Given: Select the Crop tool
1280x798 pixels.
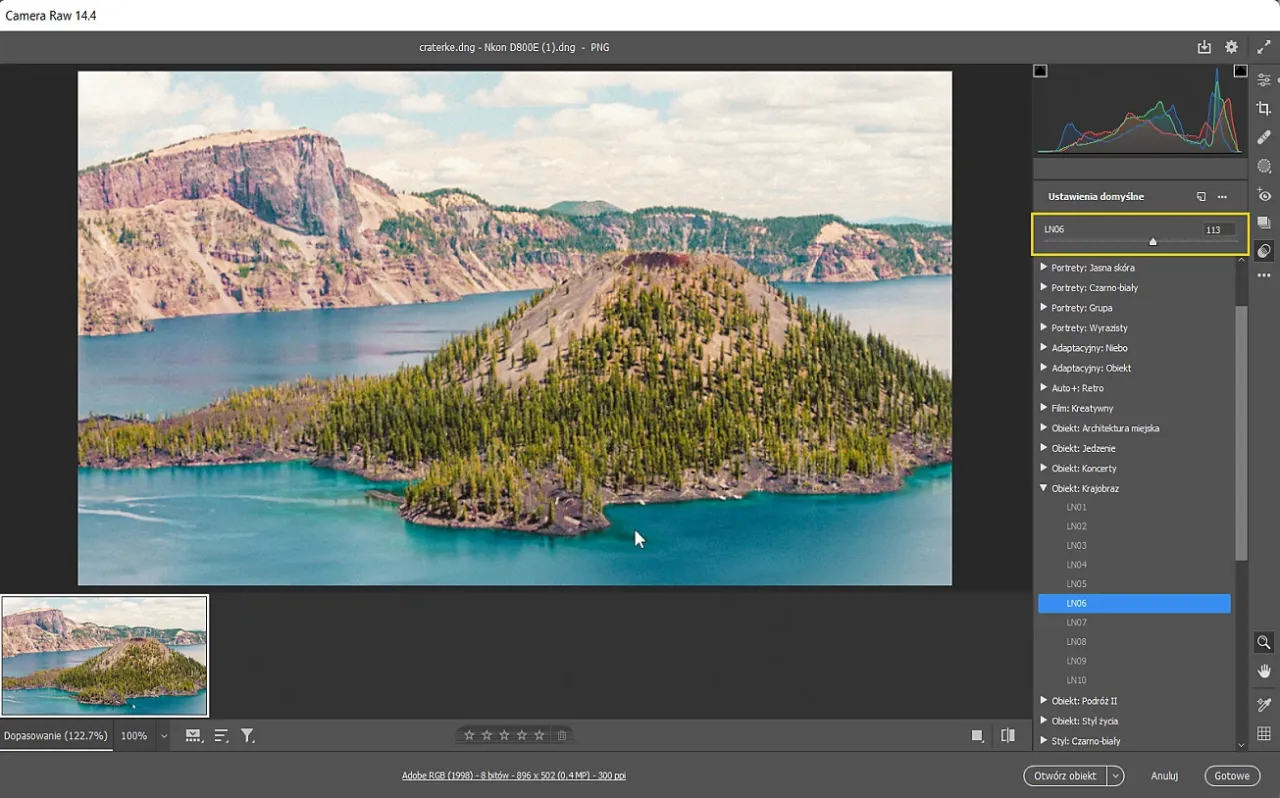Looking at the screenshot, I should coord(1264,109).
